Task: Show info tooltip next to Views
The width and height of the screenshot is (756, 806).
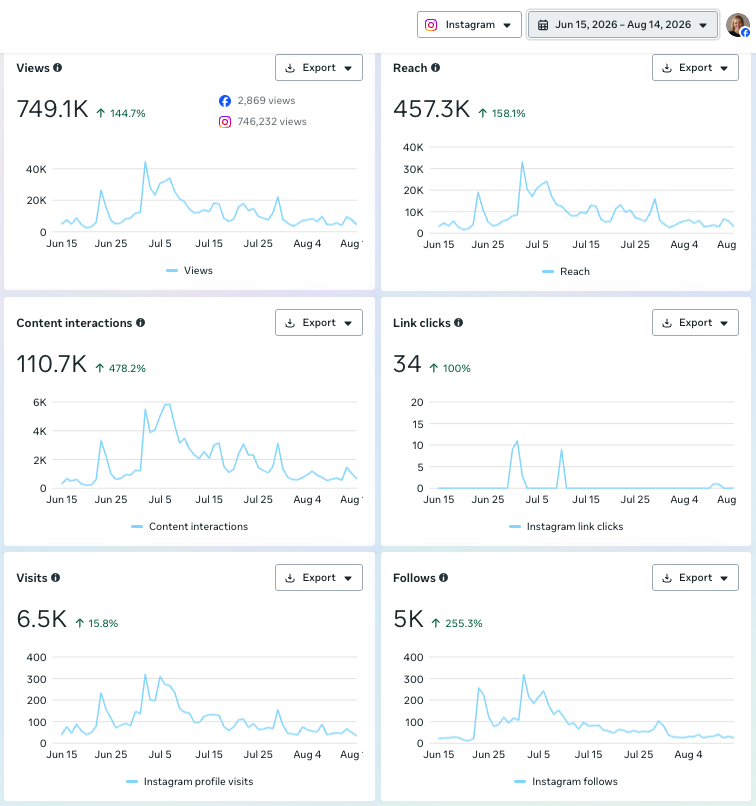Action: 58,67
